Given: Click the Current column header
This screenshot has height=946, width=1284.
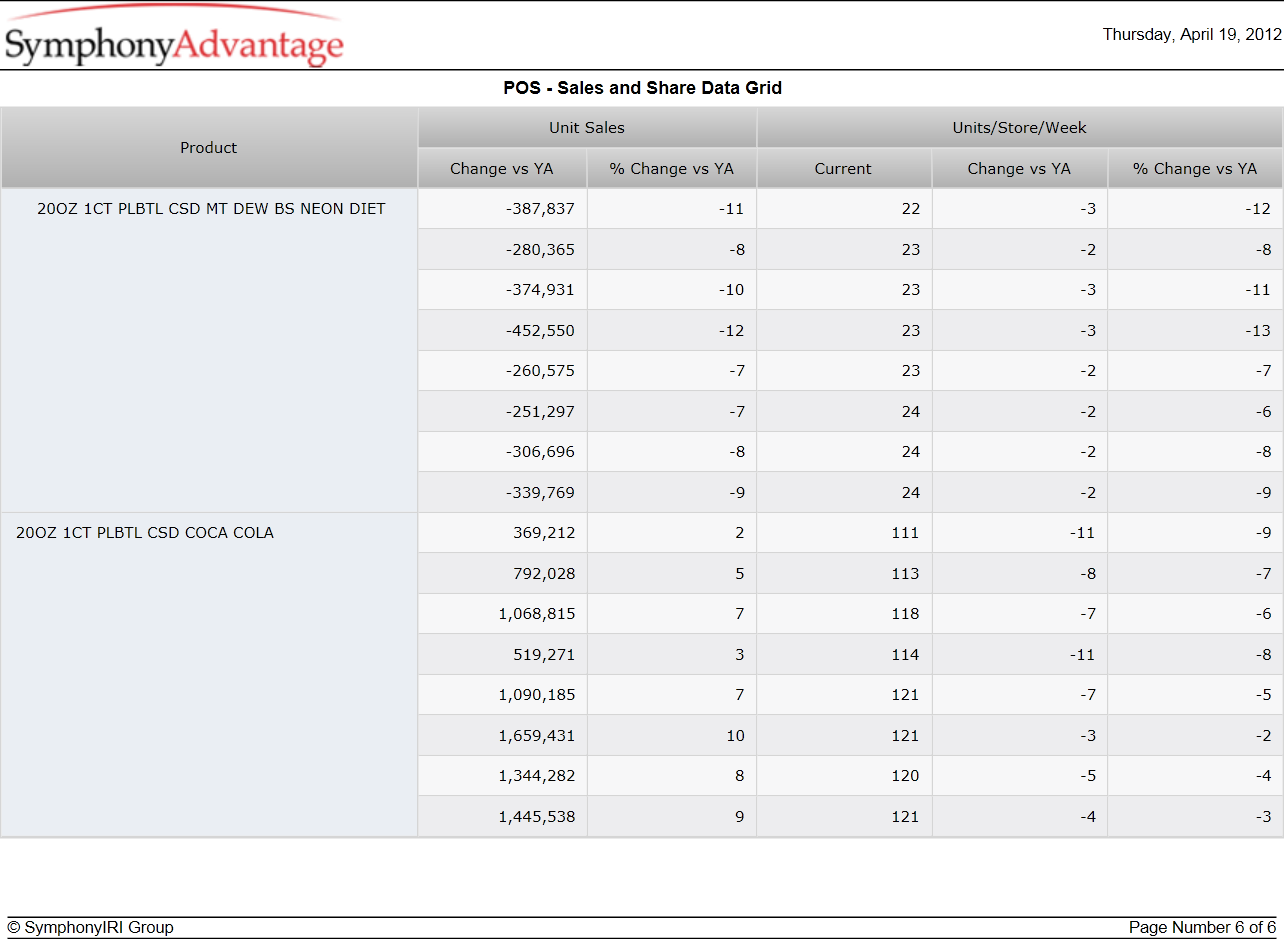Looking at the screenshot, I should click(843, 168).
